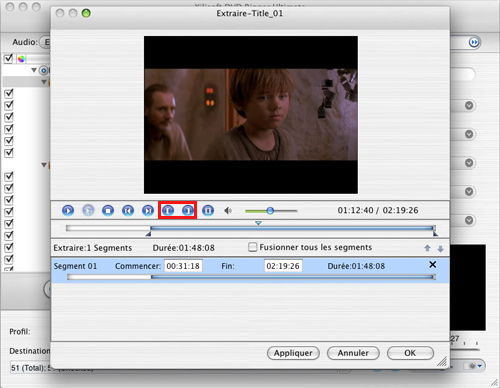
Task: Jump to previous frame with skip-back button
Action: click(x=128, y=211)
